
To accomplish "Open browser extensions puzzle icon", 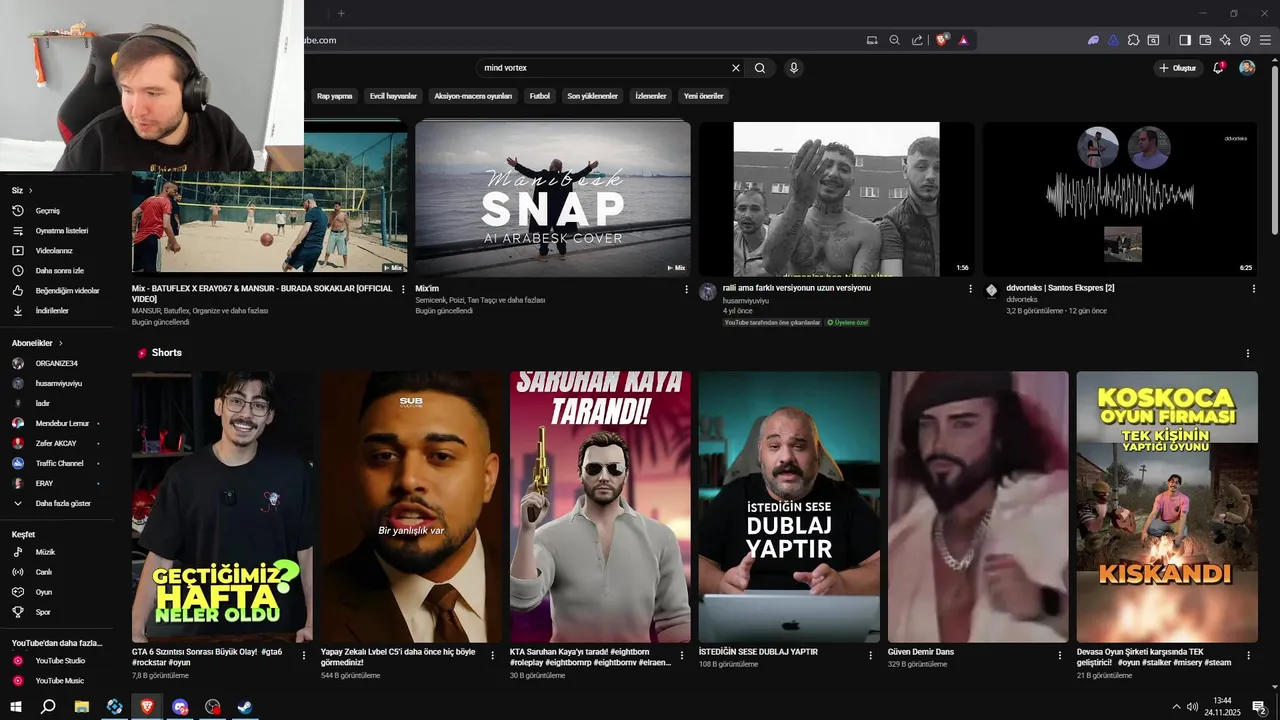I will tap(1133, 40).
